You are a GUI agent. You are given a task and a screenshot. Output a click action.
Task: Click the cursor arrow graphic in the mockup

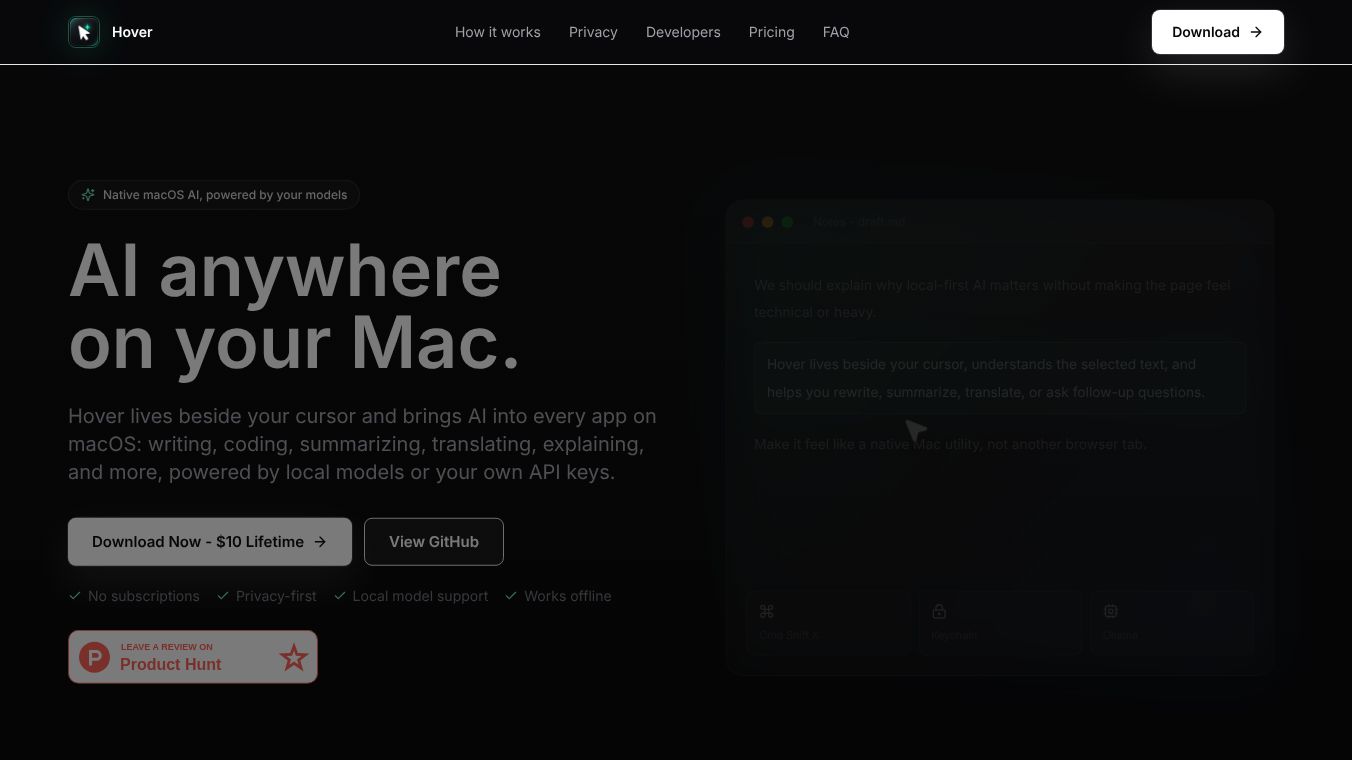pyautogui.click(x=916, y=432)
